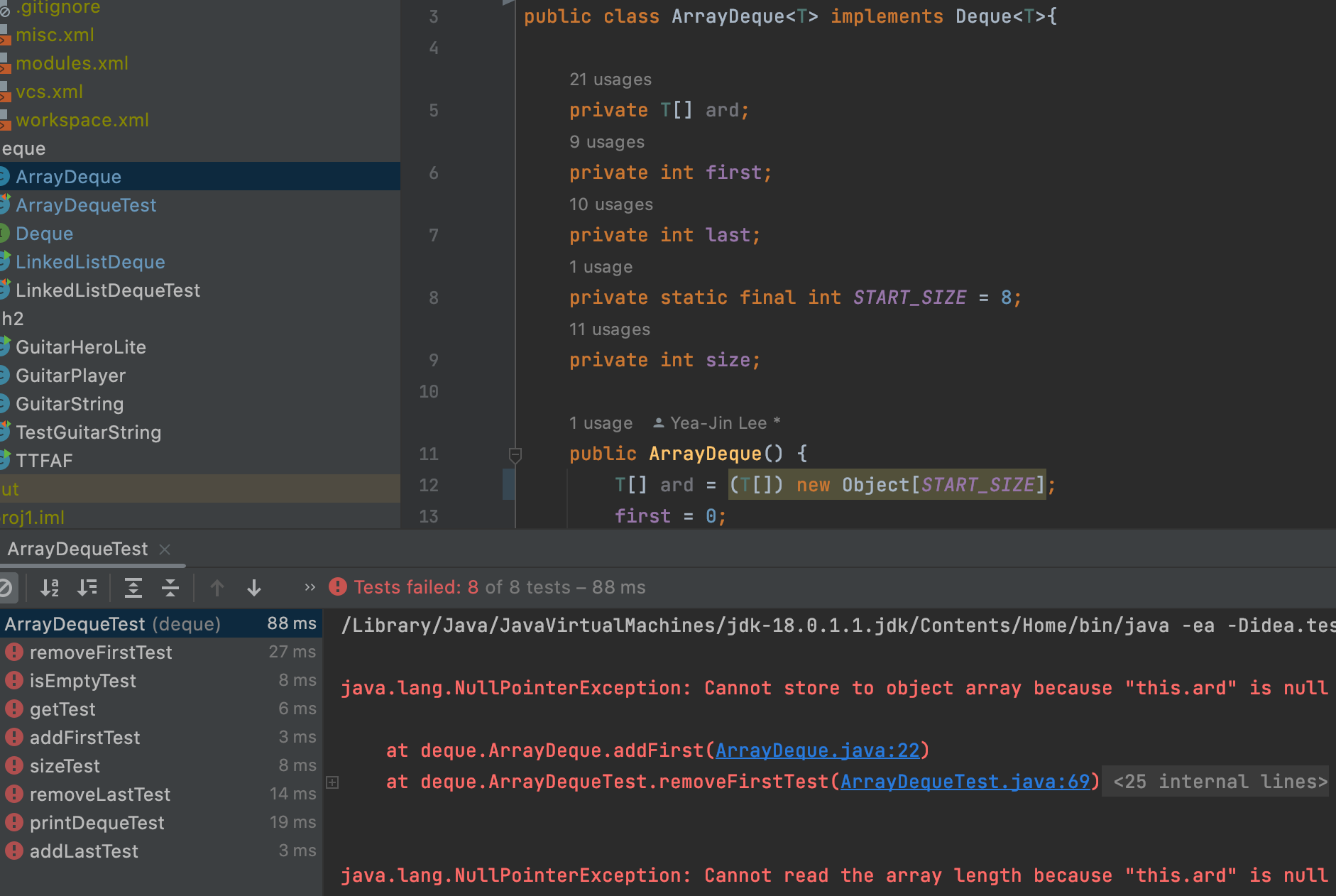Screen dimensions: 1336x896
Task: Select removeFirstTest in test results
Action: (101, 652)
